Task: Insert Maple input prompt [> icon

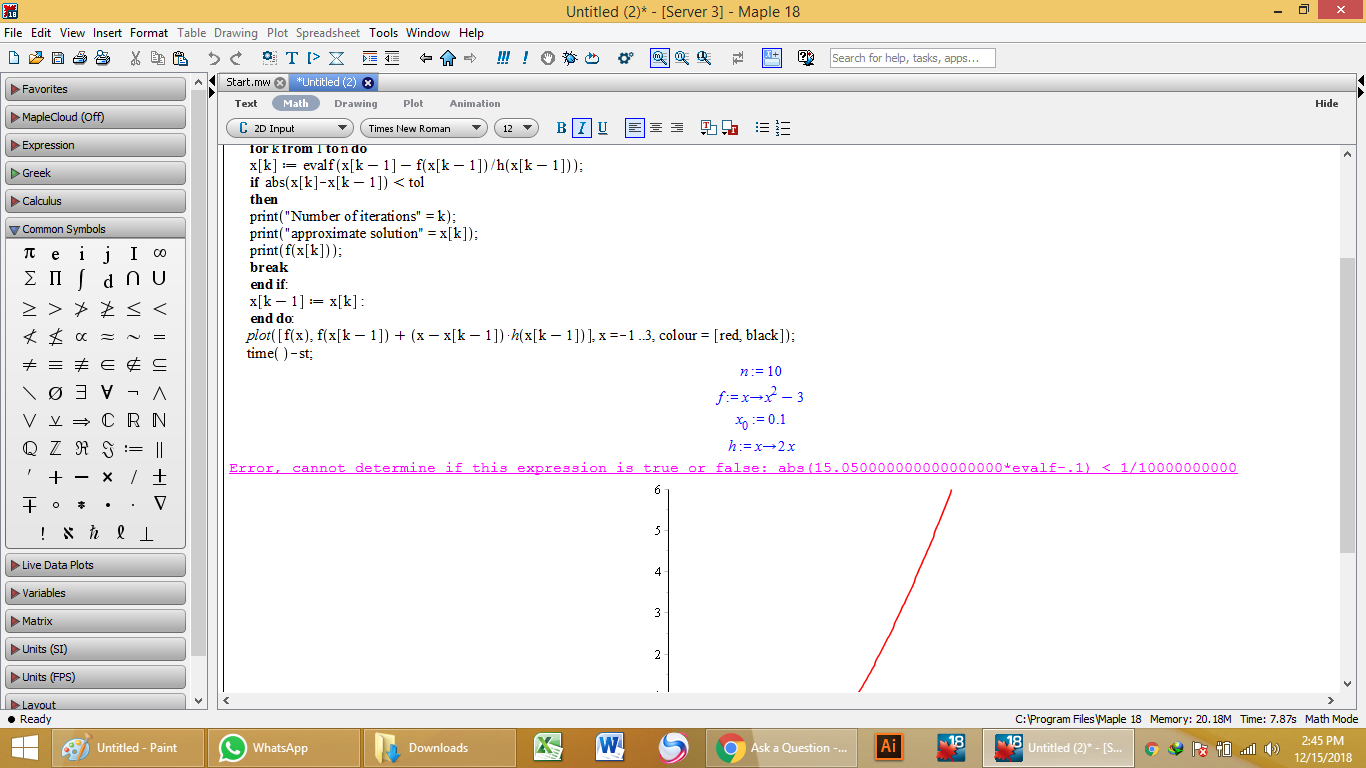Action: [314, 58]
